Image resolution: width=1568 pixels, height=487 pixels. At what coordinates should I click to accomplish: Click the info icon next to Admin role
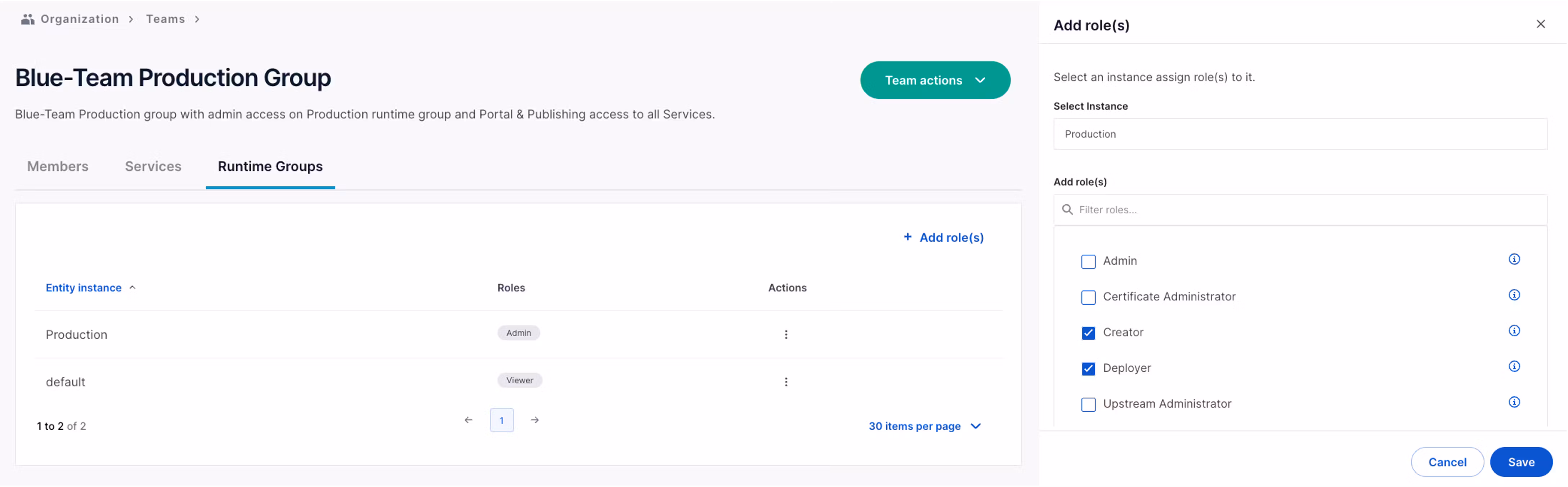point(1514,259)
